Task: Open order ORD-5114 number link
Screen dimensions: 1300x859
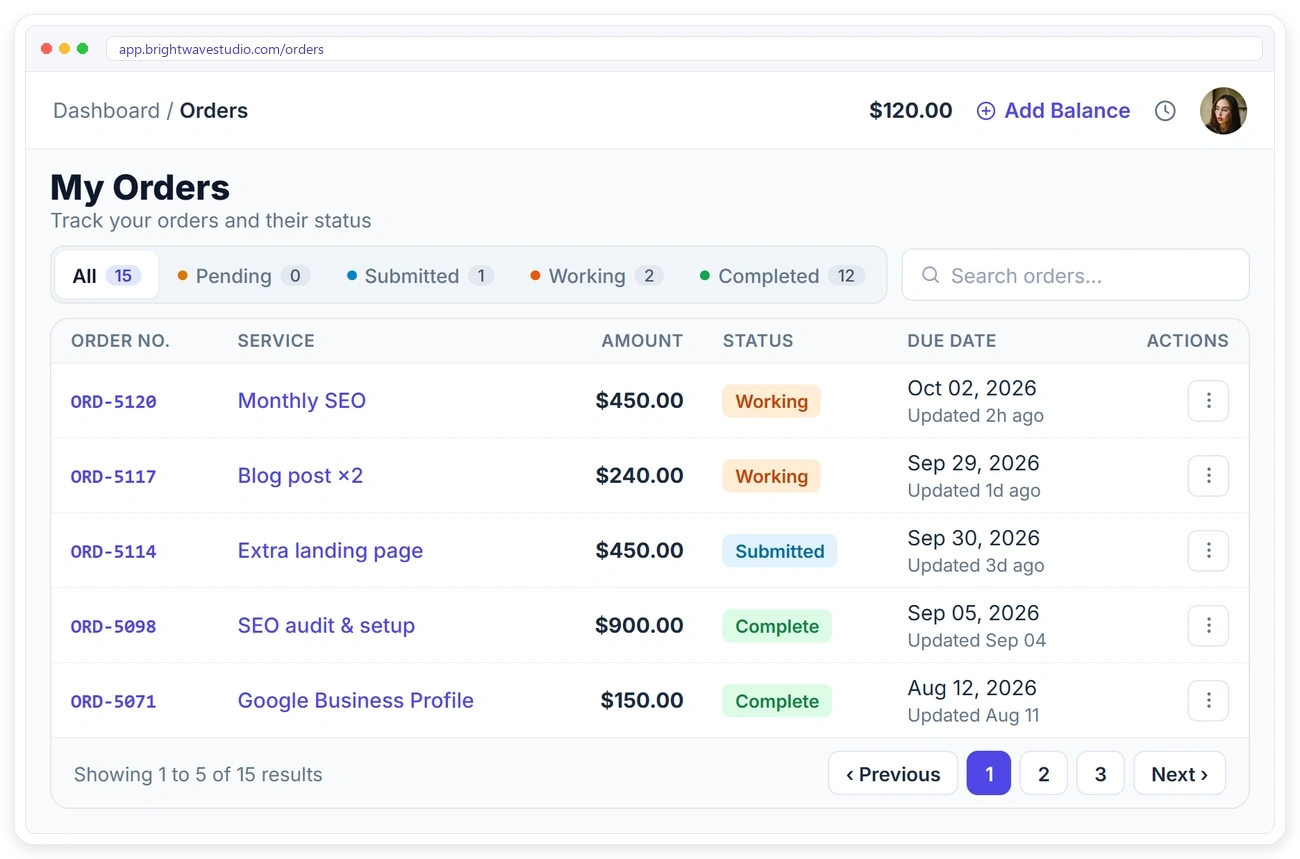Action: coord(114,552)
